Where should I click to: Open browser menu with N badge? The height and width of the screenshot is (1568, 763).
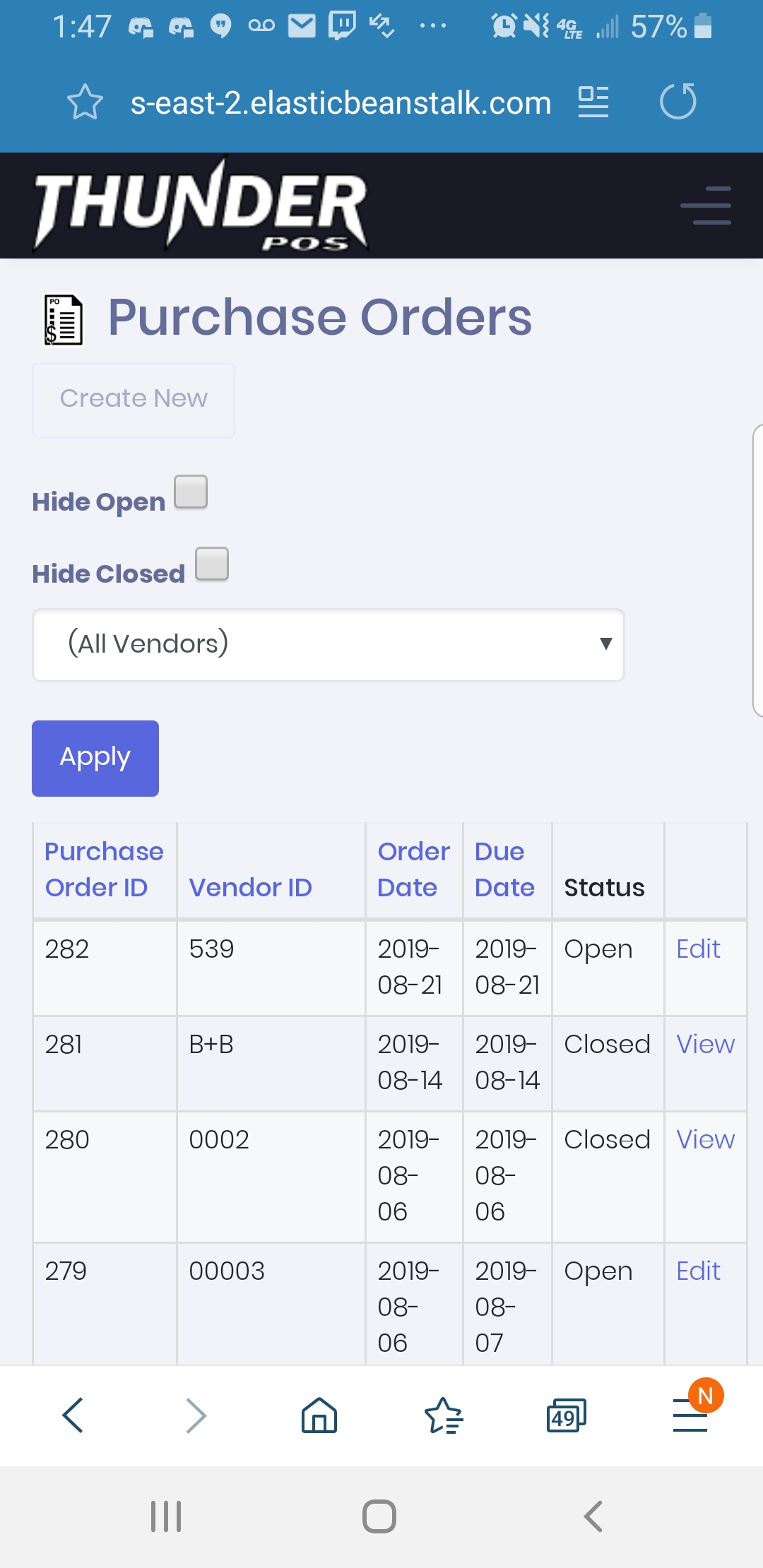[x=690, y=1415]
